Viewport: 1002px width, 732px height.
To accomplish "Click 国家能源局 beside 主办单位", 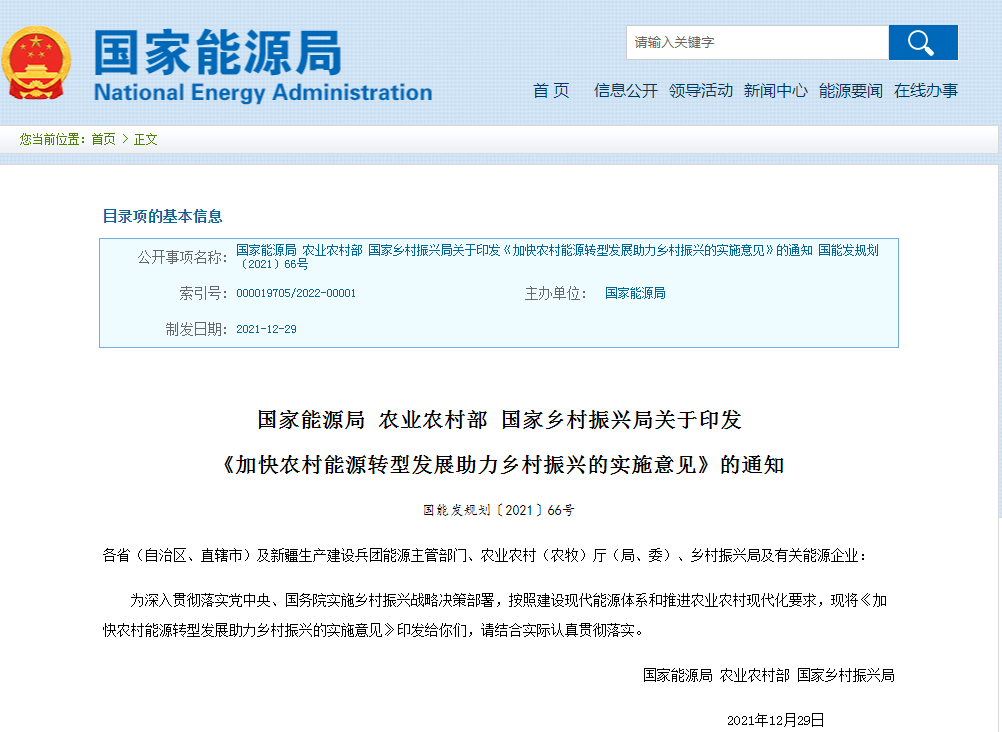I will (635, 294).
